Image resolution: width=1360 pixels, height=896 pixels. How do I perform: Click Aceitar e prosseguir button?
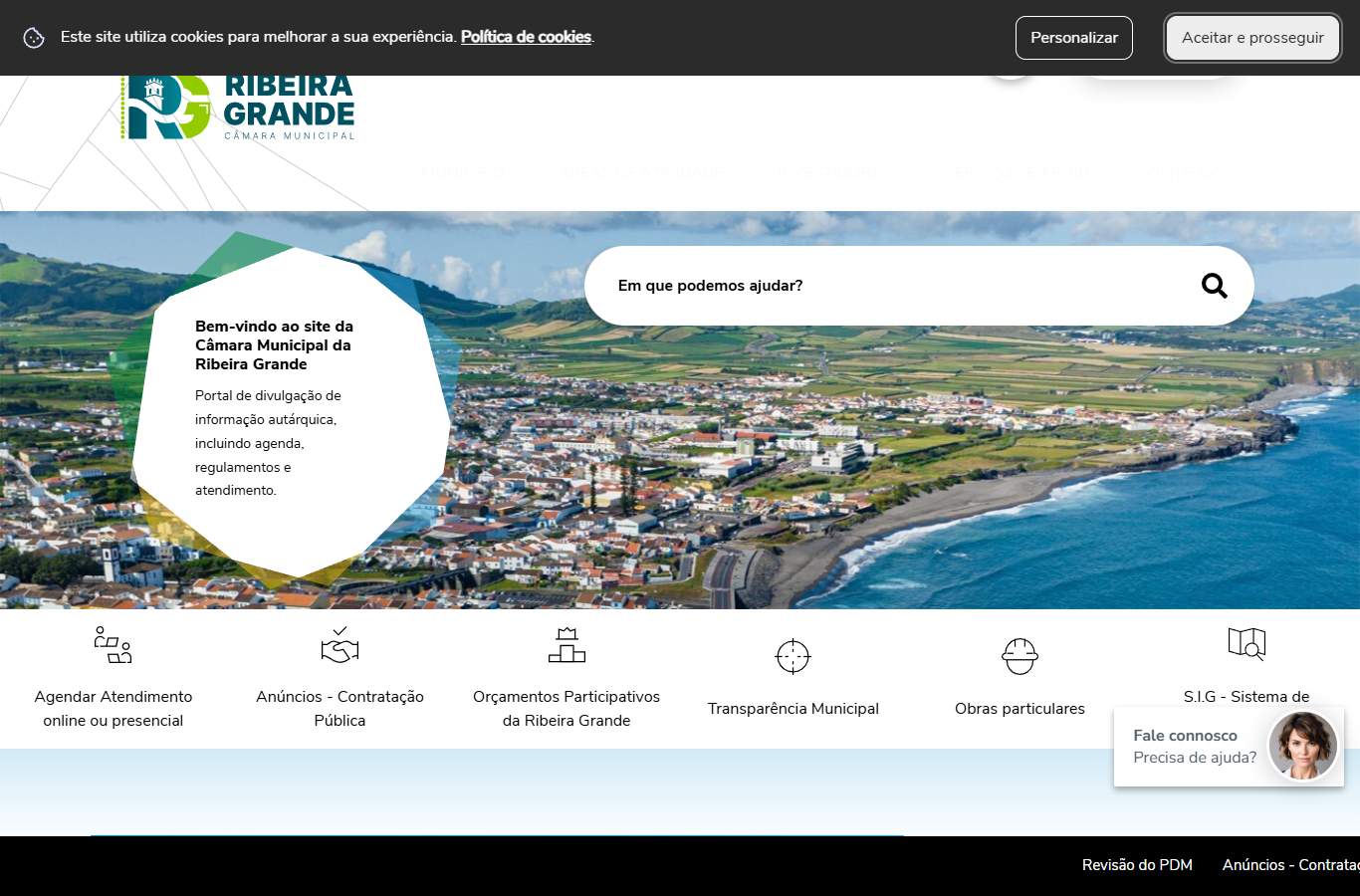click(1252, 38)
